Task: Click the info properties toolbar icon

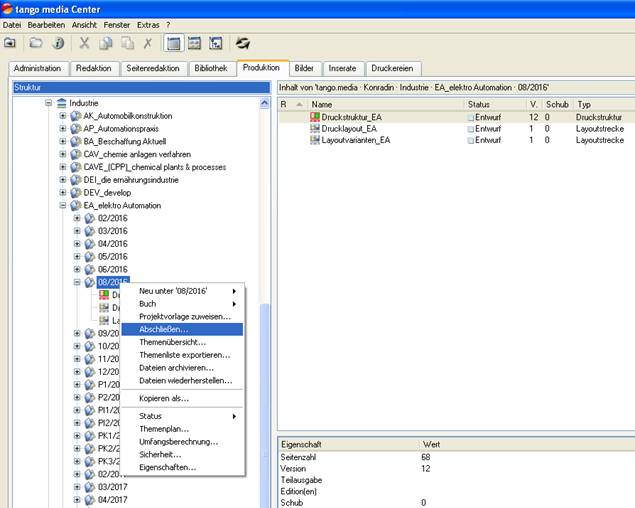Action: coord(58,43)
